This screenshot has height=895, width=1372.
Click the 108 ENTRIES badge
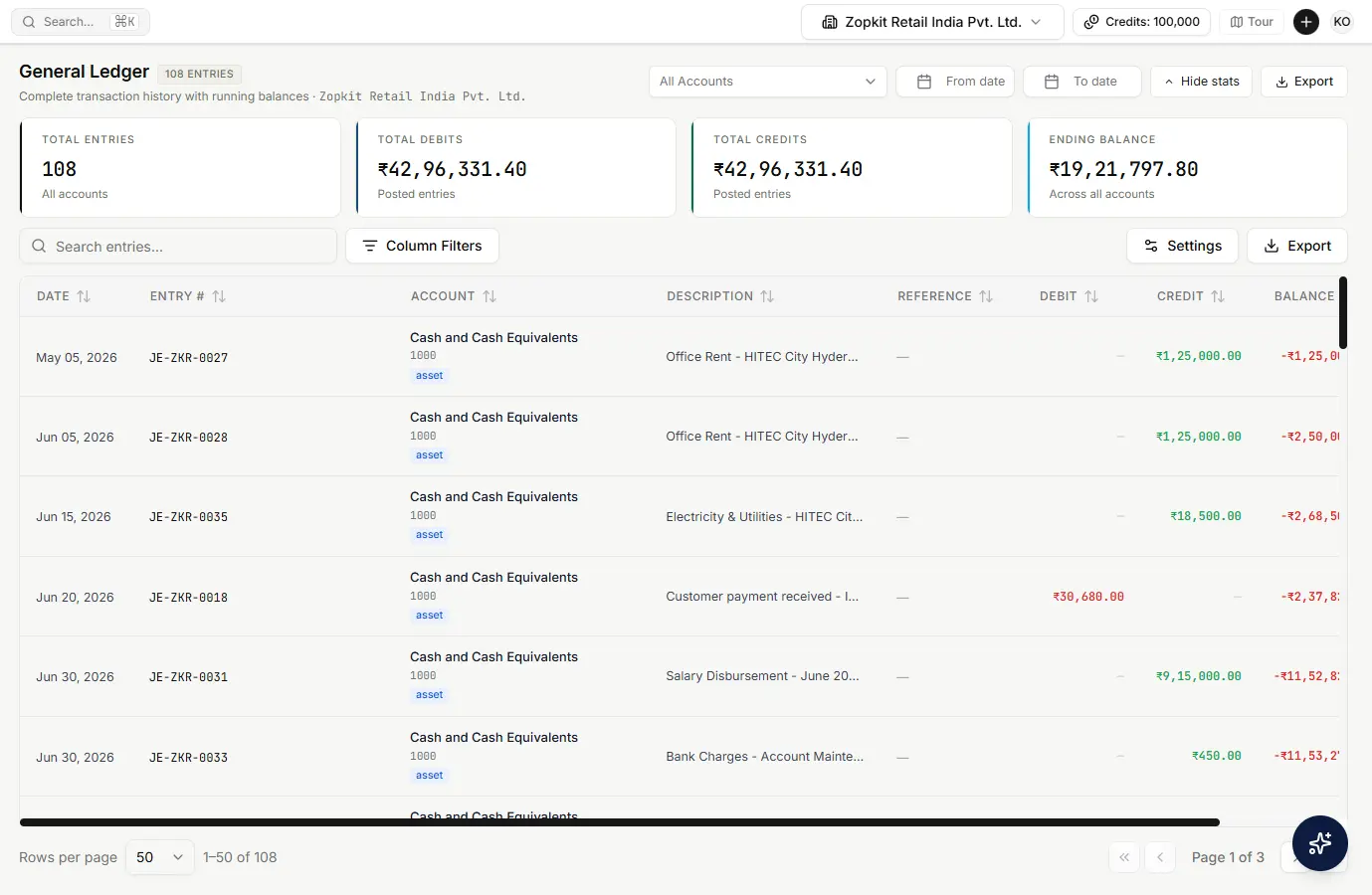(199, 74)
